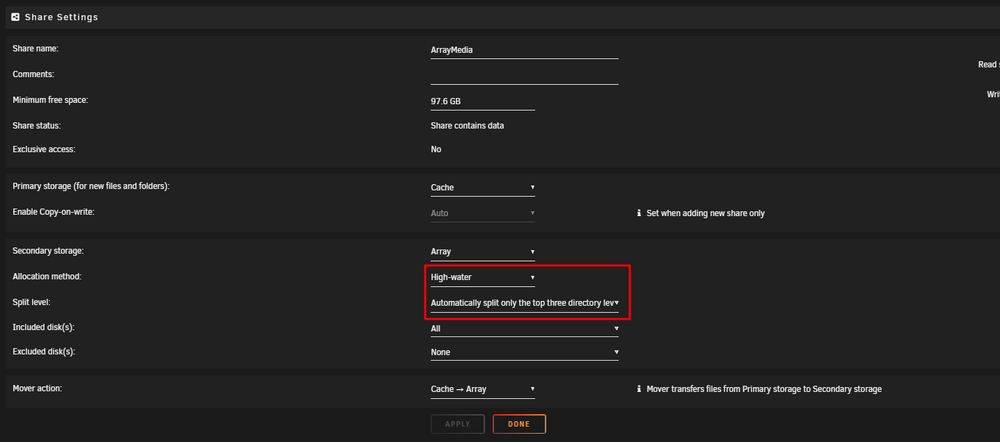This screenshot has width=1000, height=442.
Task: Click the 'Mover action:' label
Action: [x=37, y=388]
